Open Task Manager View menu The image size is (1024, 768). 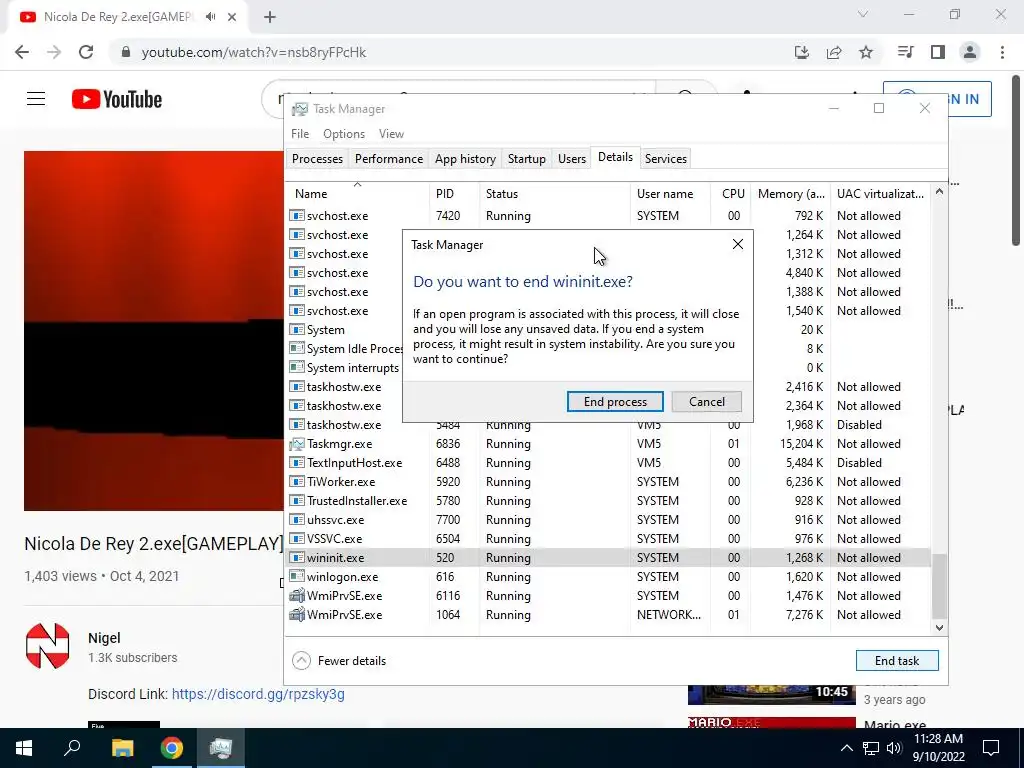point(391,133)
